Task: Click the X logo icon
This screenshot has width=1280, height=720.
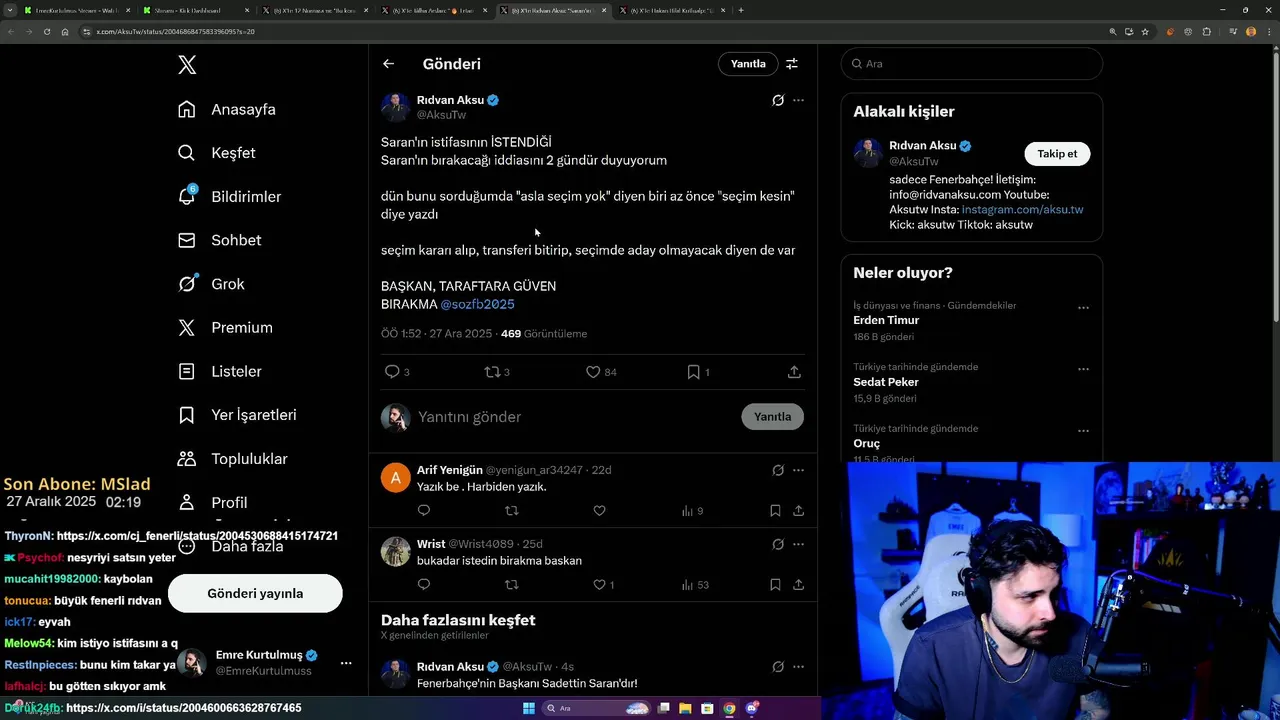Action: coord(187,65)
